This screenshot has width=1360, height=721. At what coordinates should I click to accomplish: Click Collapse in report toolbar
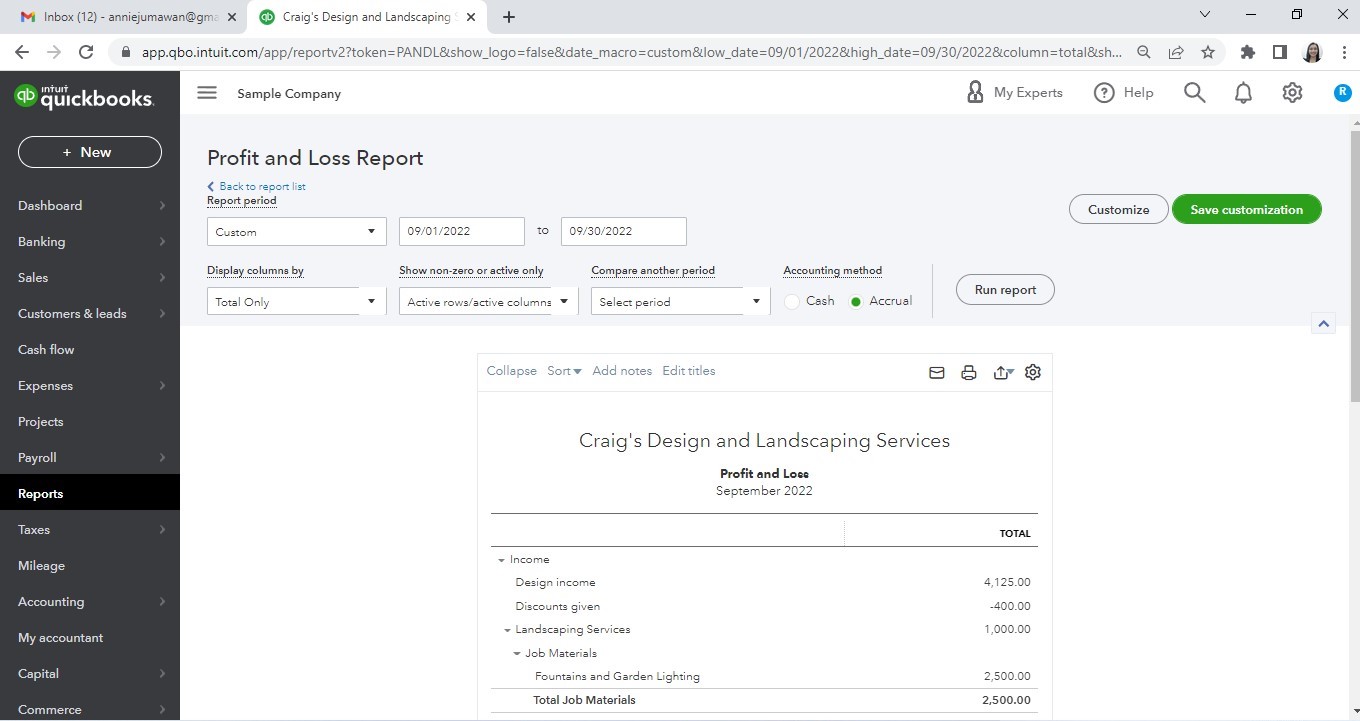click(x=511, y=371)
